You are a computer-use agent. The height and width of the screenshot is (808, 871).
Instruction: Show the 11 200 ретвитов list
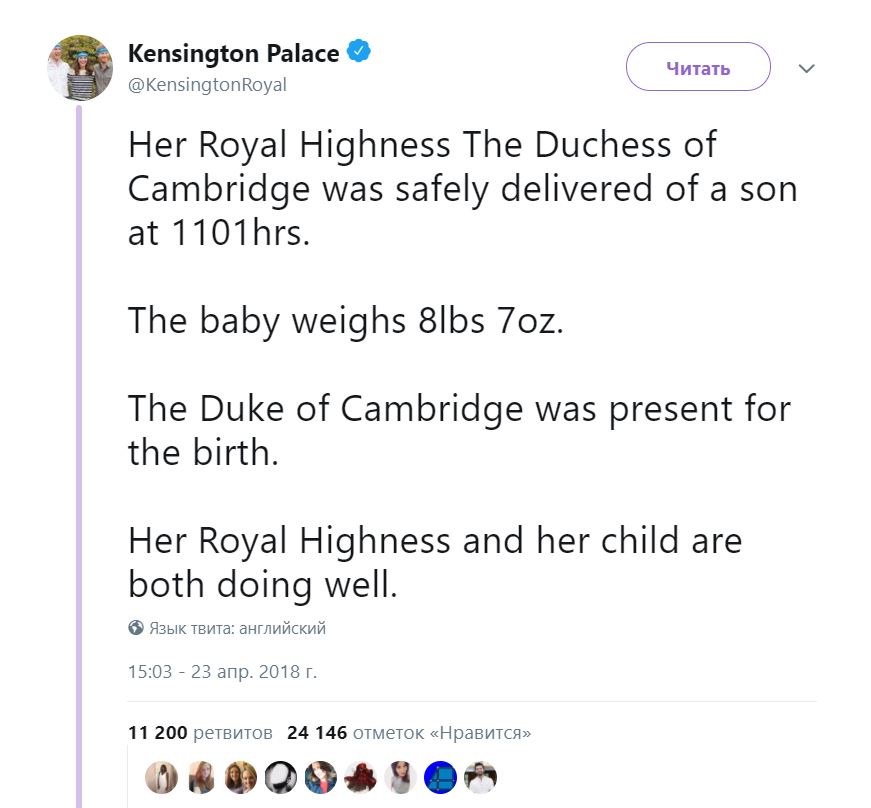click(x=200, y=733)
